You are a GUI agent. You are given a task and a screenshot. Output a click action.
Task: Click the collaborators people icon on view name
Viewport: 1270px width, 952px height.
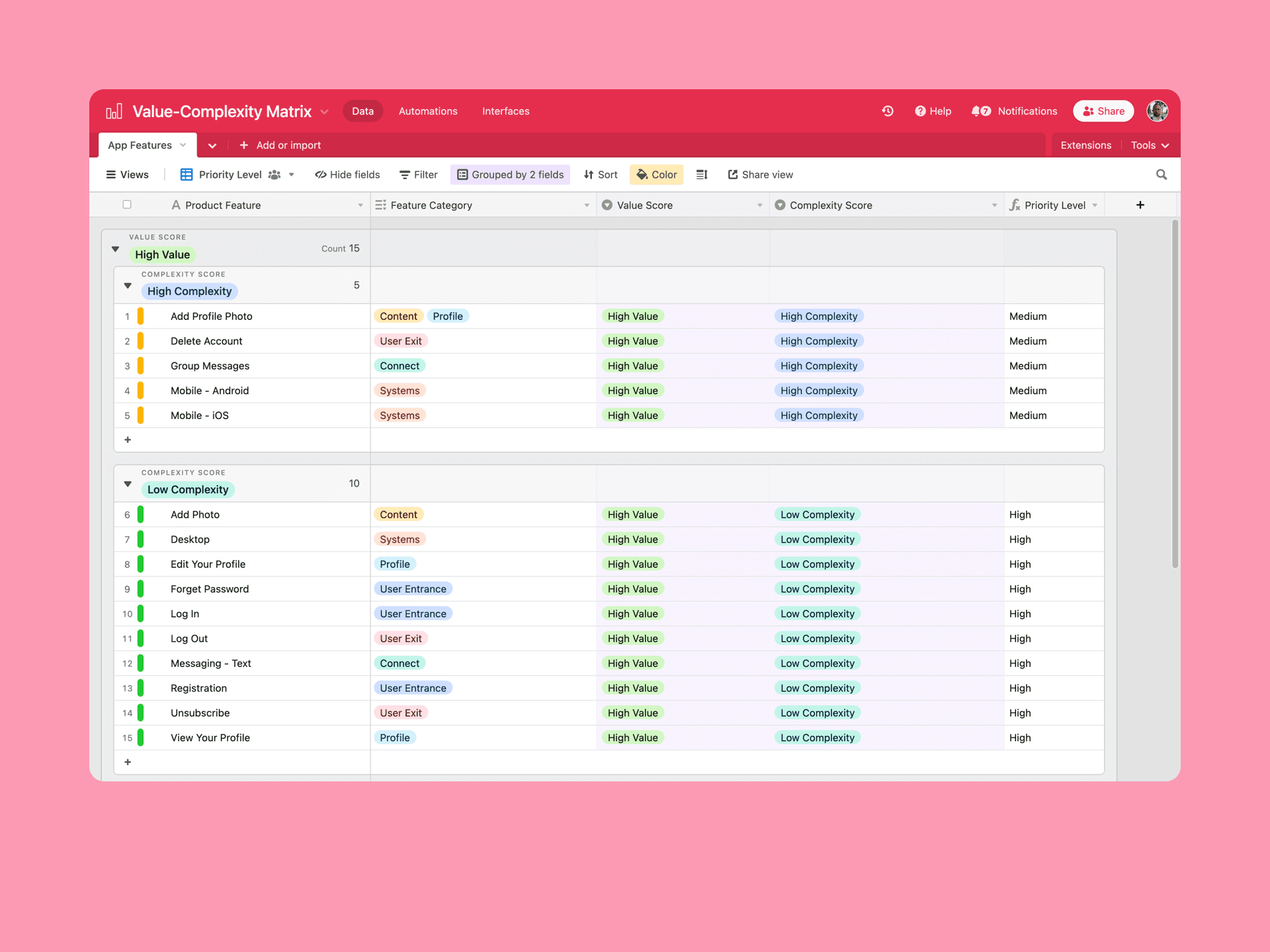click(275, 175)
